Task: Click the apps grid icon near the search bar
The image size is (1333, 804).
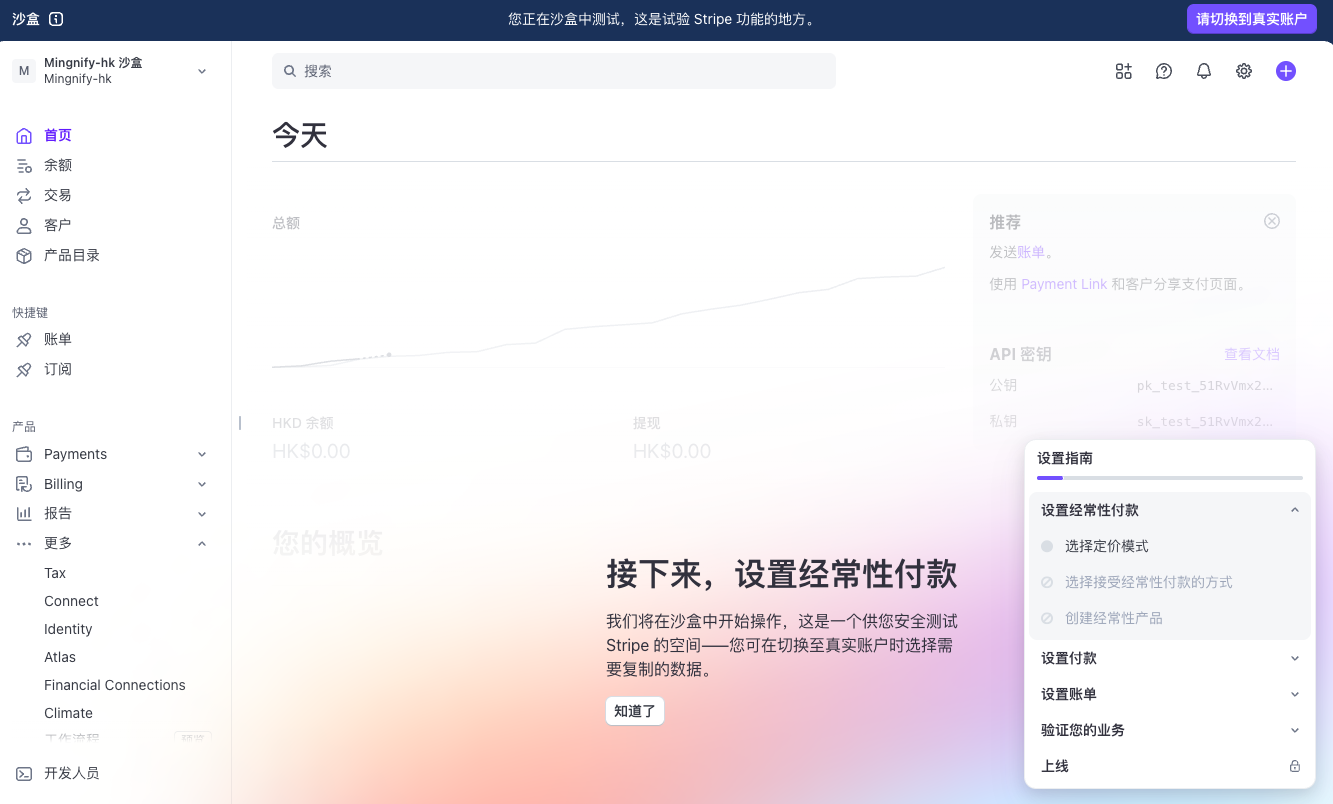Action: 1123,71
